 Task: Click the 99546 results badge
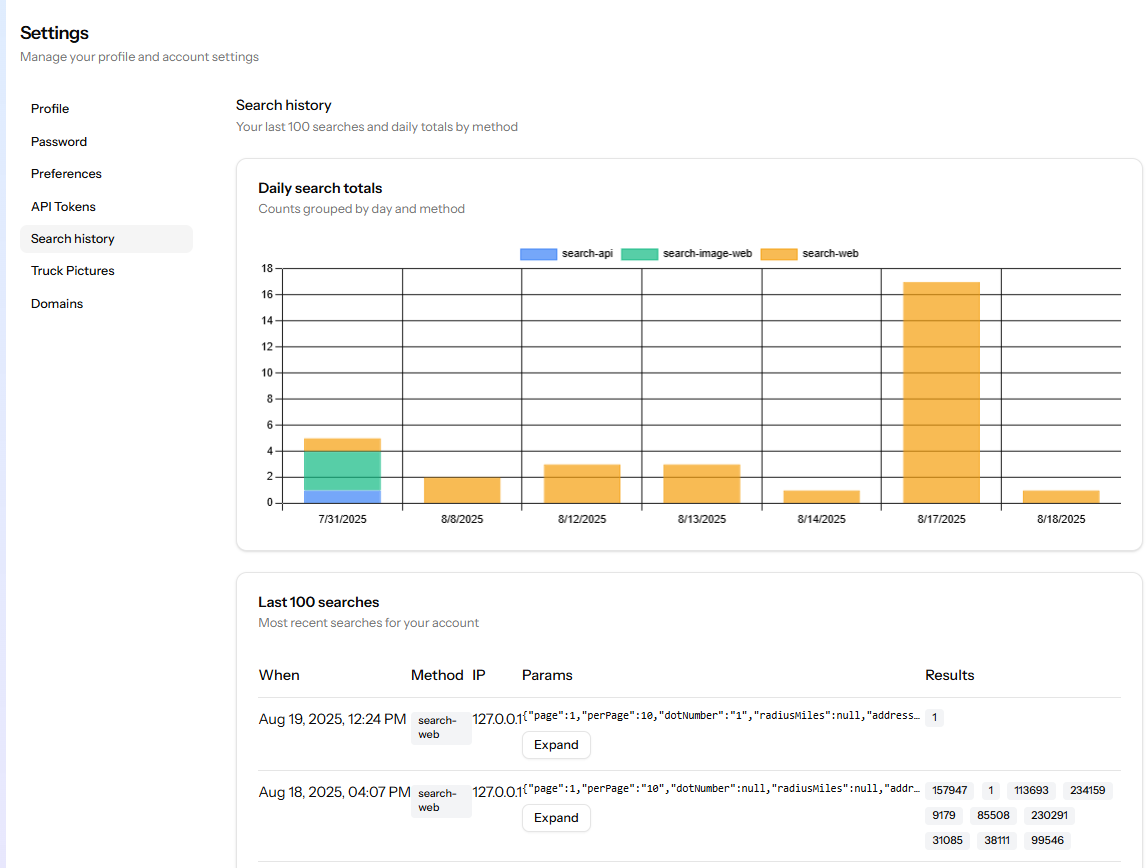(x=1046, y=840)
